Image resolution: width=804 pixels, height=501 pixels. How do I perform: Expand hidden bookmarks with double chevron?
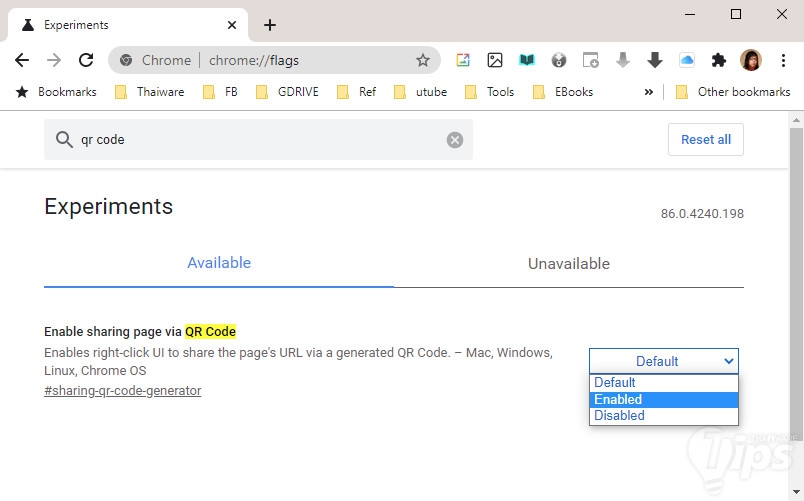(649, 92)
